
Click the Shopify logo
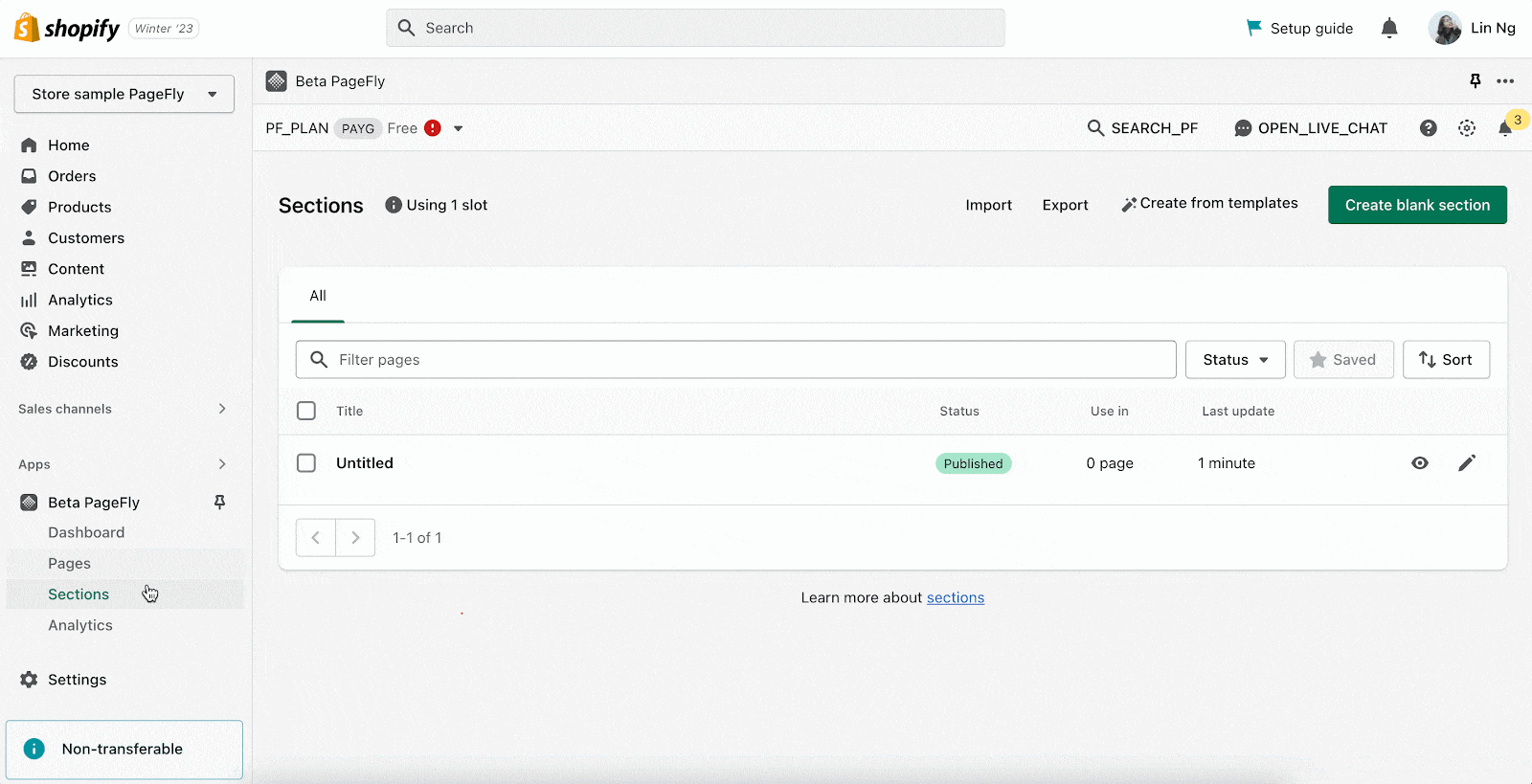[67, 28]
